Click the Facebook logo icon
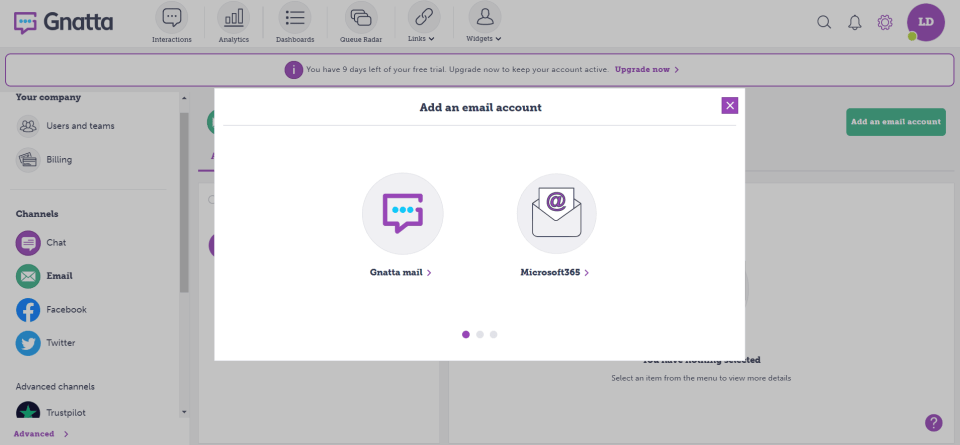960x445 pixels. 28,310
